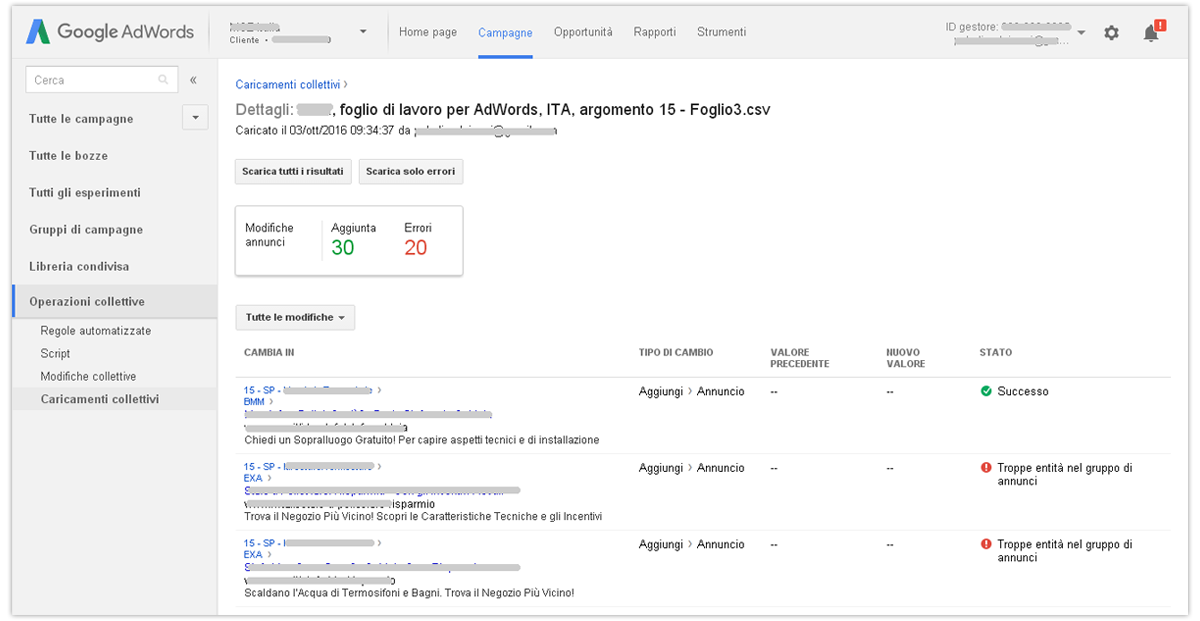
Task: Open Regole automatizzate
Action: (96, 331)
